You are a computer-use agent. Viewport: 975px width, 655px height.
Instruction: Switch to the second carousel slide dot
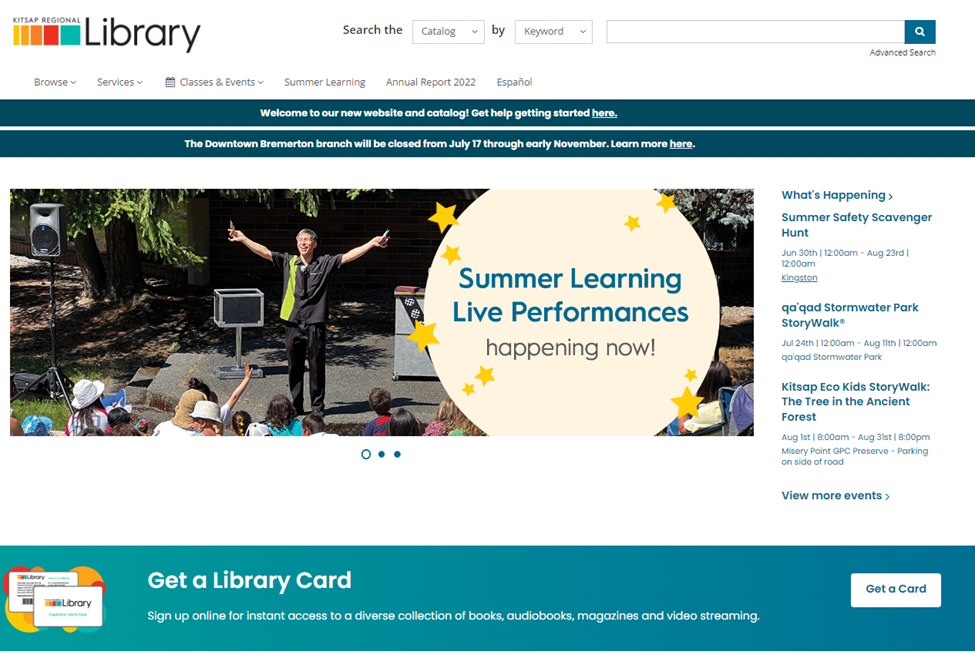point(381,454)
